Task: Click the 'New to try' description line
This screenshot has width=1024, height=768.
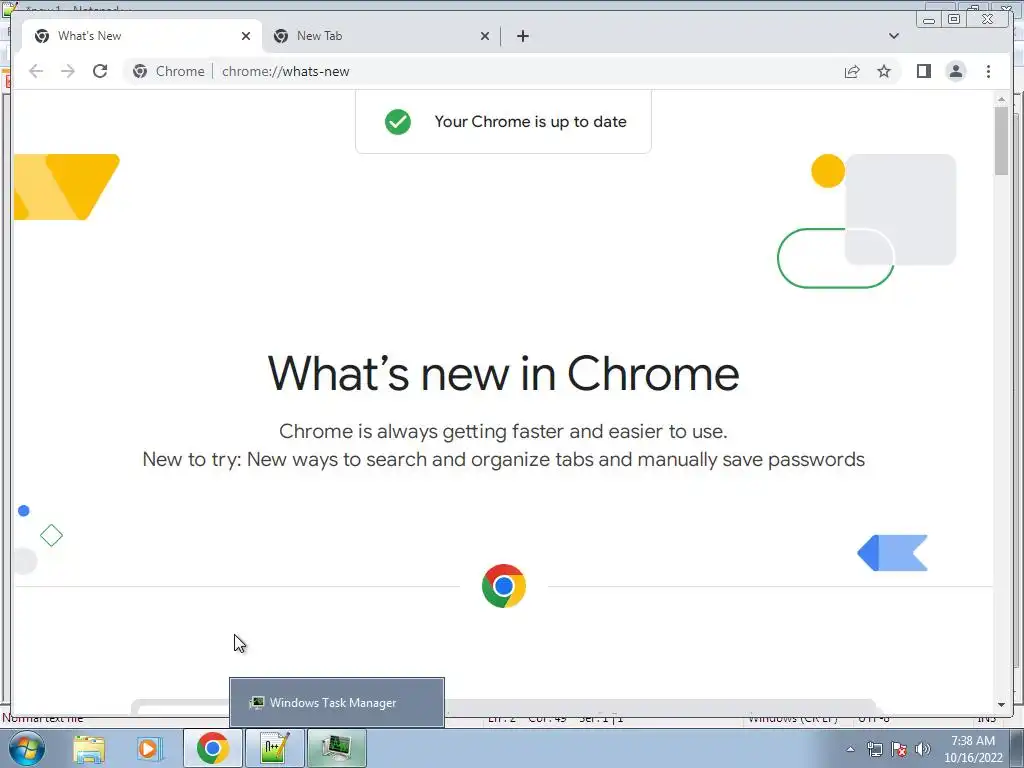Action: [504, 459]
